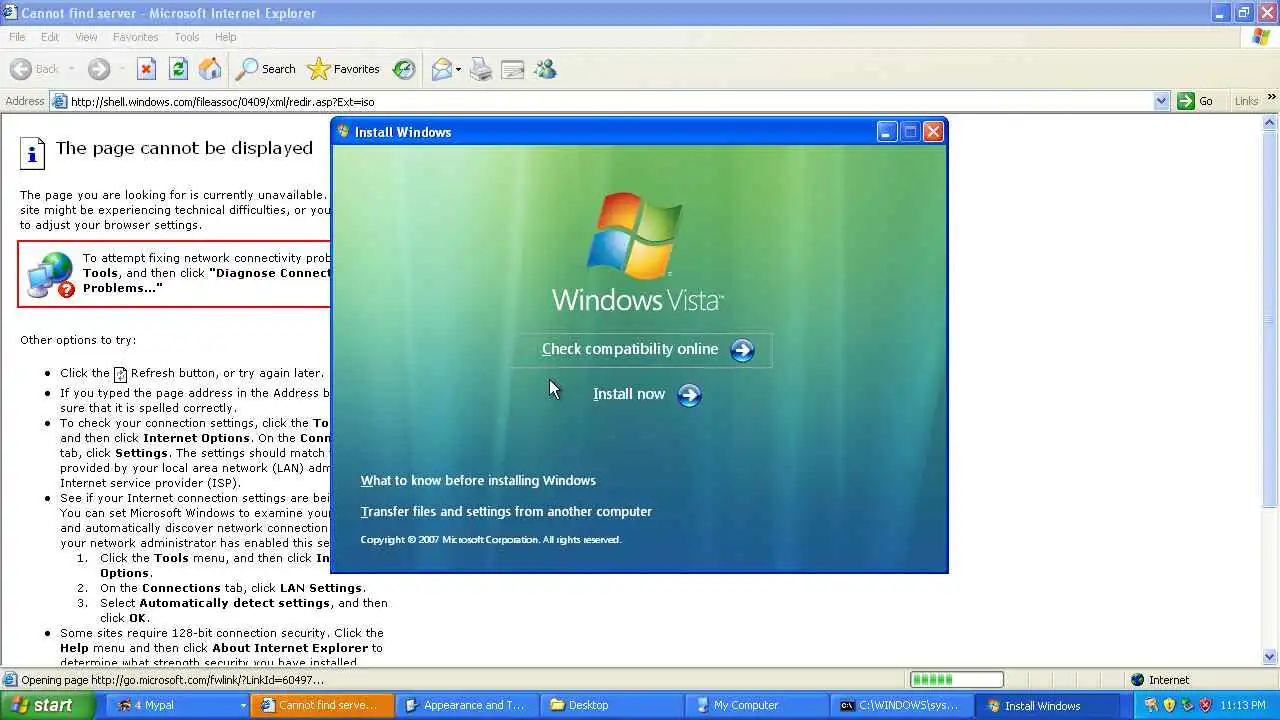Refresh the page using toolbar icon

178,69
